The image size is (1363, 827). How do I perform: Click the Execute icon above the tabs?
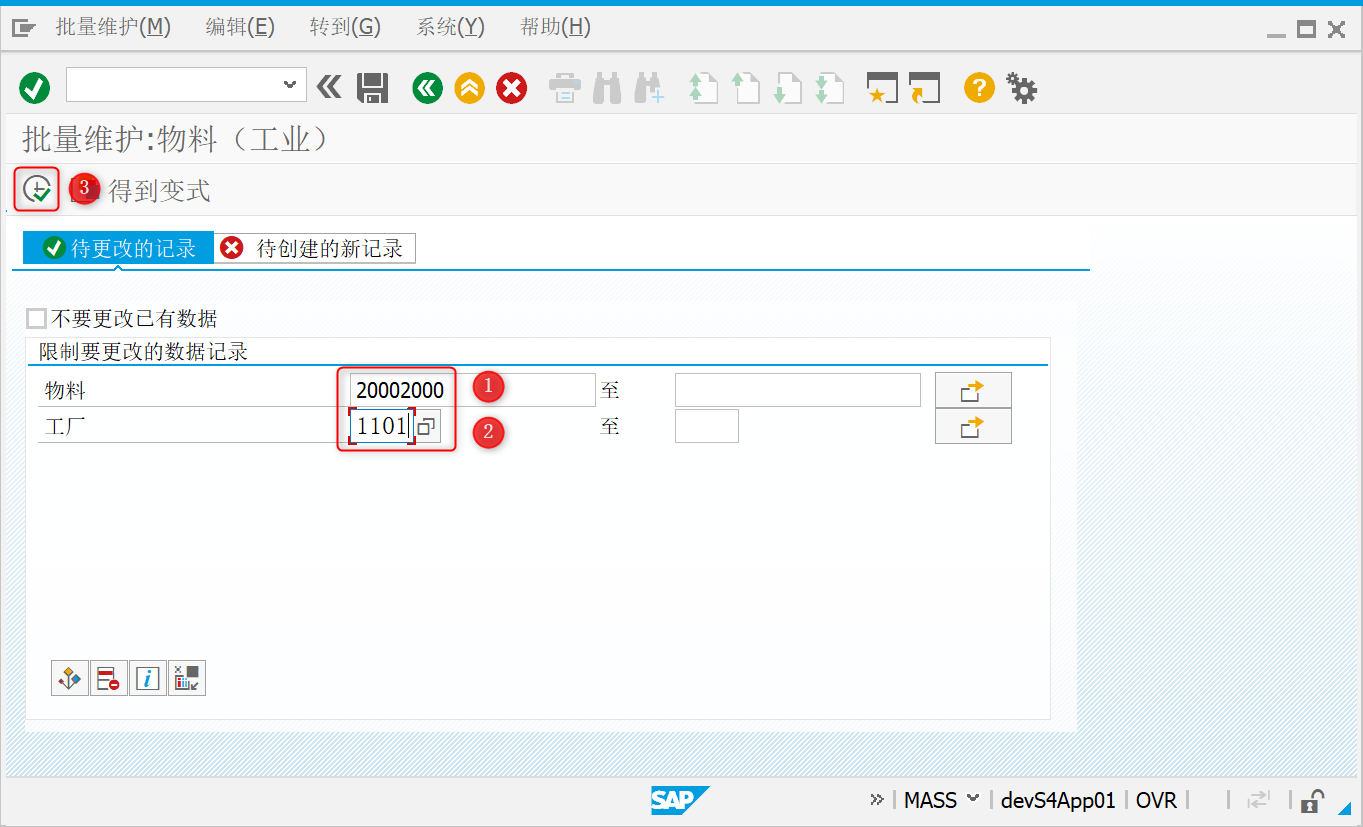[x=36, y=188]
